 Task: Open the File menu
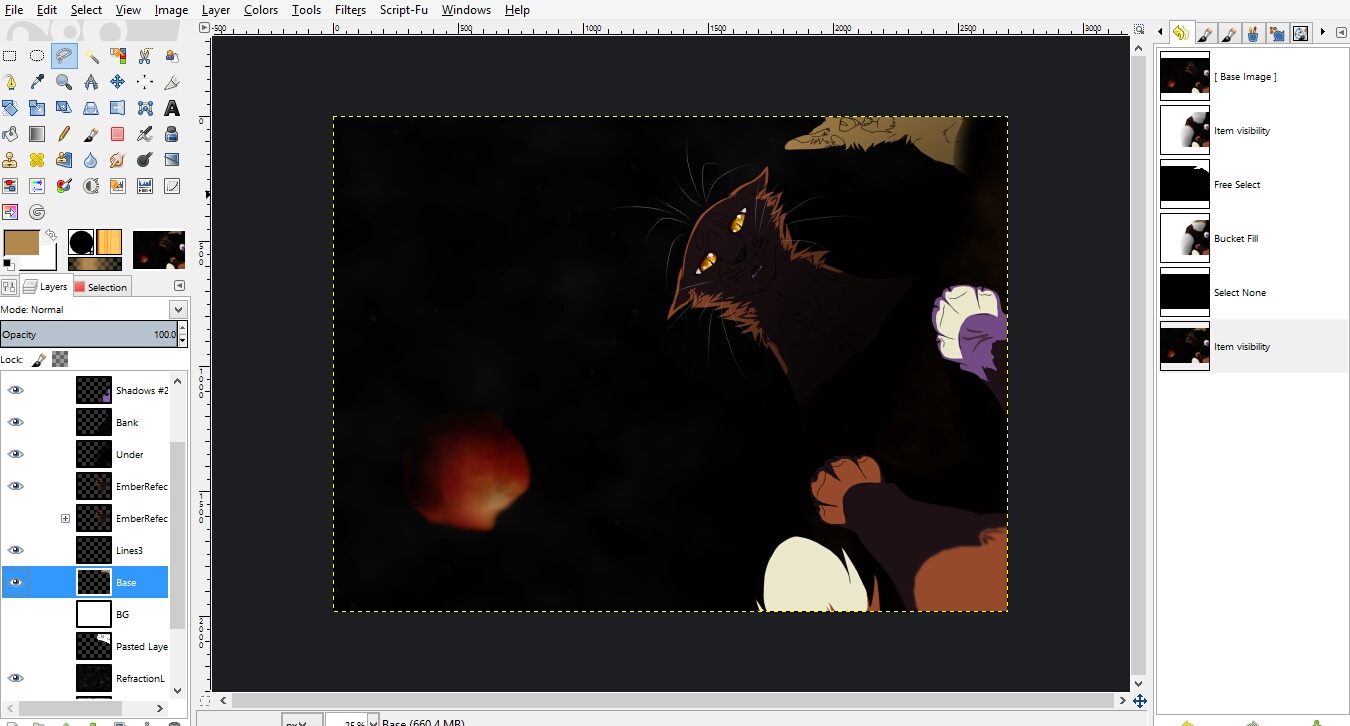pyautogui.click(x=14, y=10)
